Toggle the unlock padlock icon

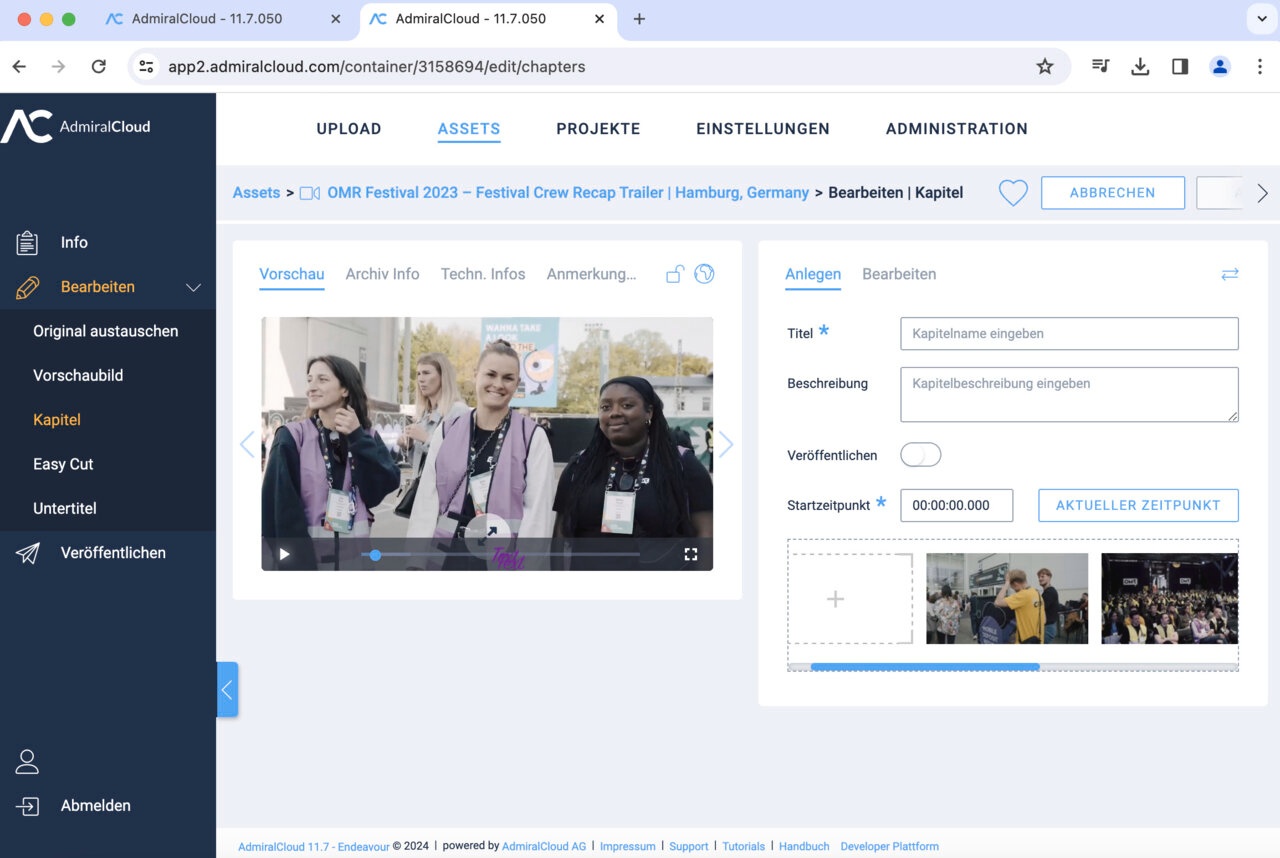pos(674,272)
